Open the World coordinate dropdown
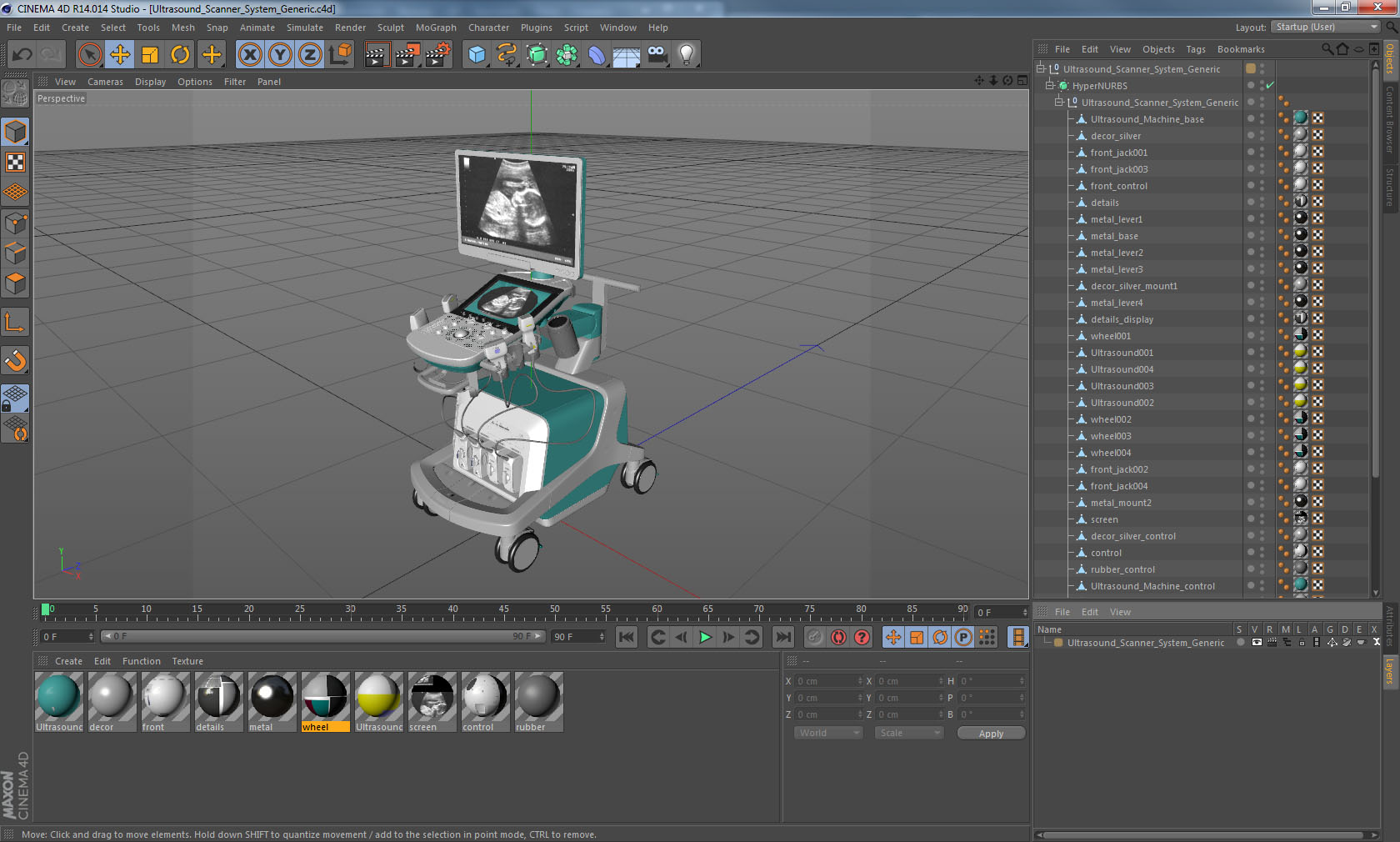 coord(828,733)
